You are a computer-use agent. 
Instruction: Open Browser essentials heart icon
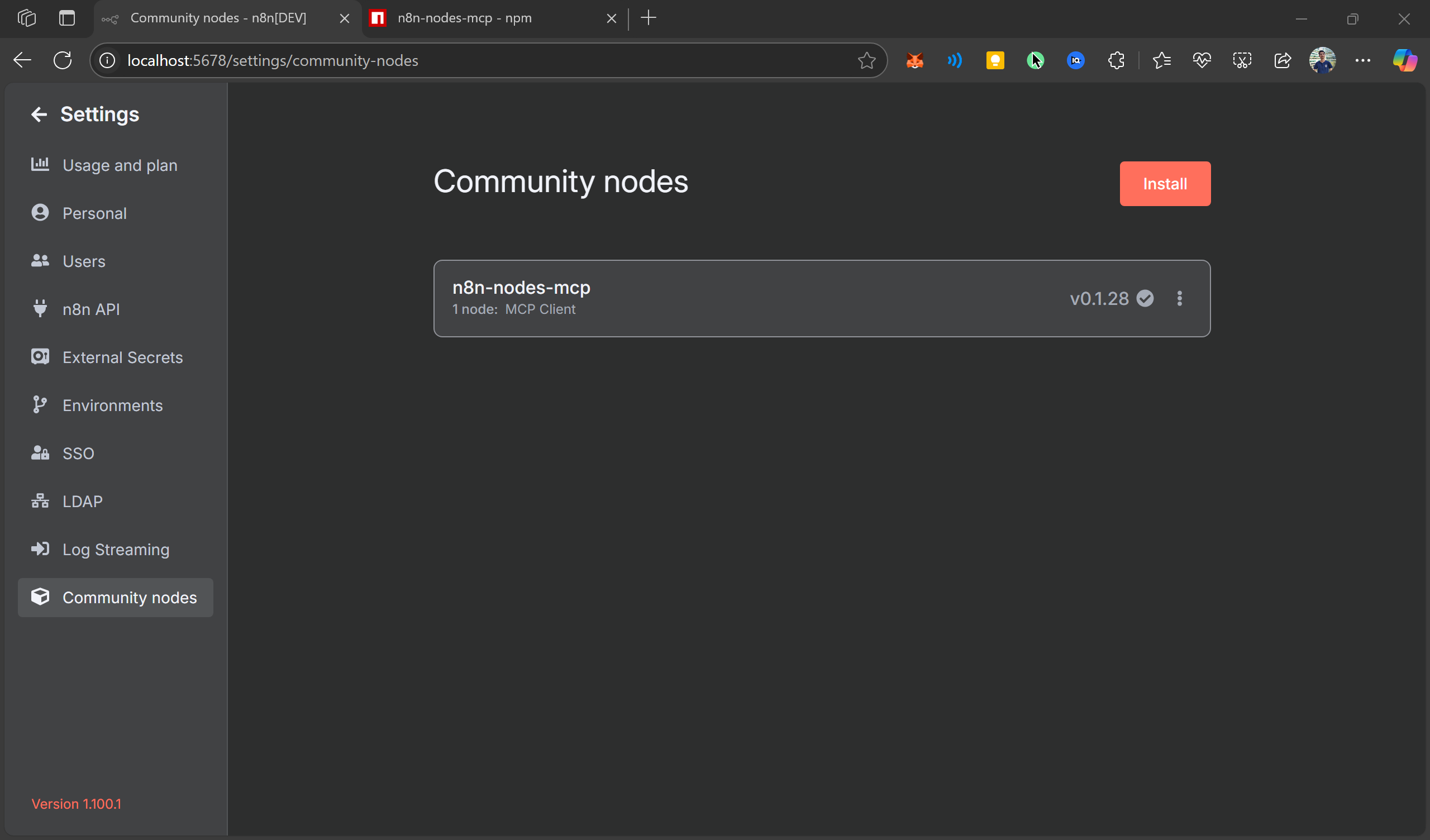pos(1202,60)
